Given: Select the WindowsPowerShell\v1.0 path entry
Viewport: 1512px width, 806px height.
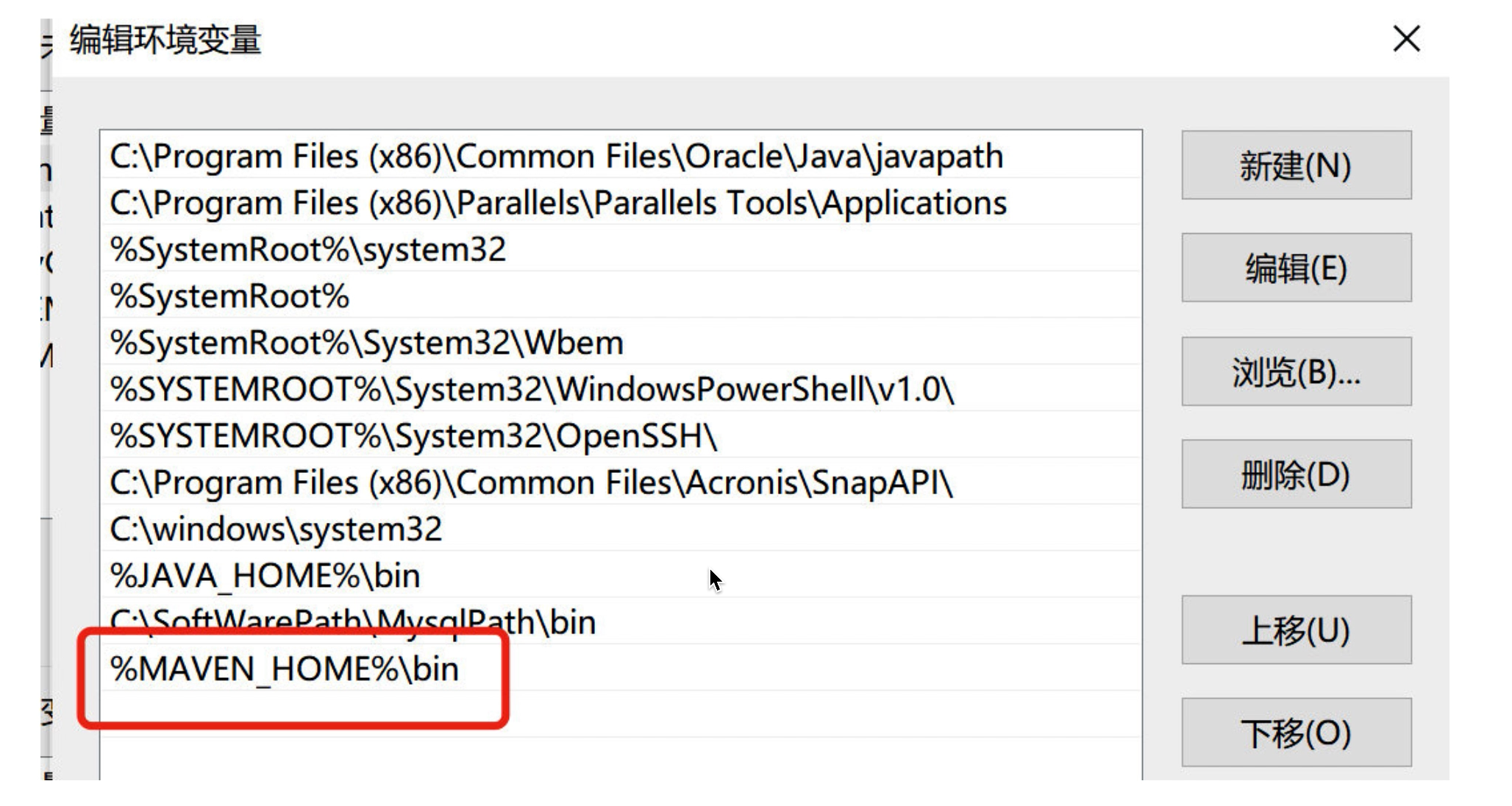Looking at the screenshot, I should pyautogui.click(x=531, y=390).
